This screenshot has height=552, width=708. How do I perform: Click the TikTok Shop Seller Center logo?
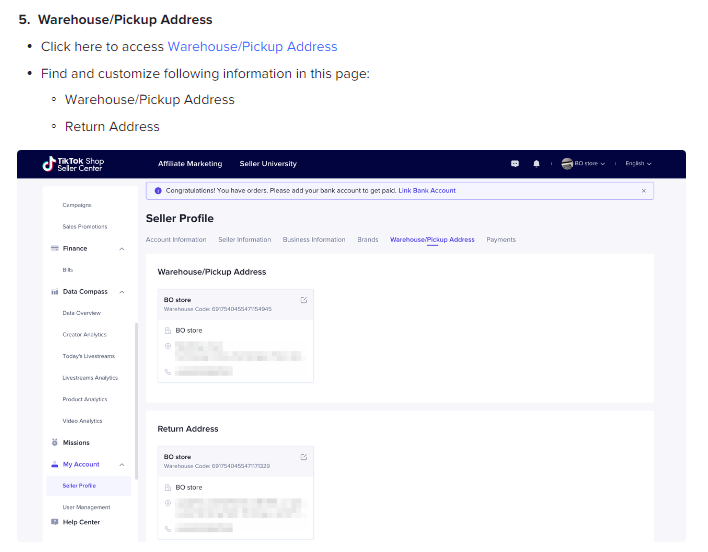click(73, 163)
